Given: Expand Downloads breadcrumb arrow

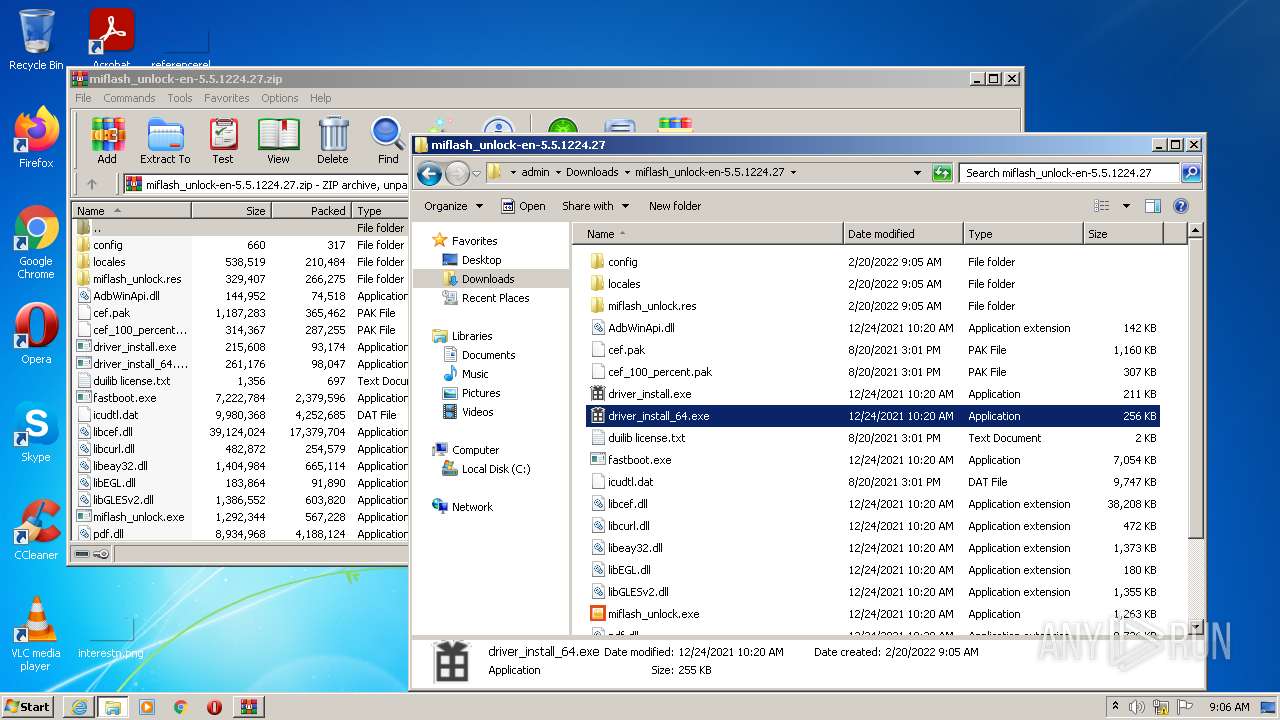Looking at the screenshot, I should [x=626, y=172].
